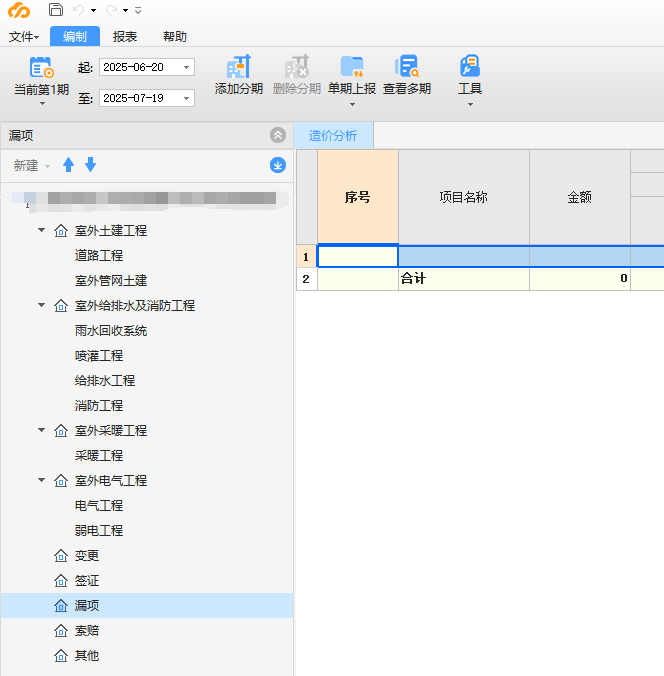Click the blue circular download icon

[278, 165]
